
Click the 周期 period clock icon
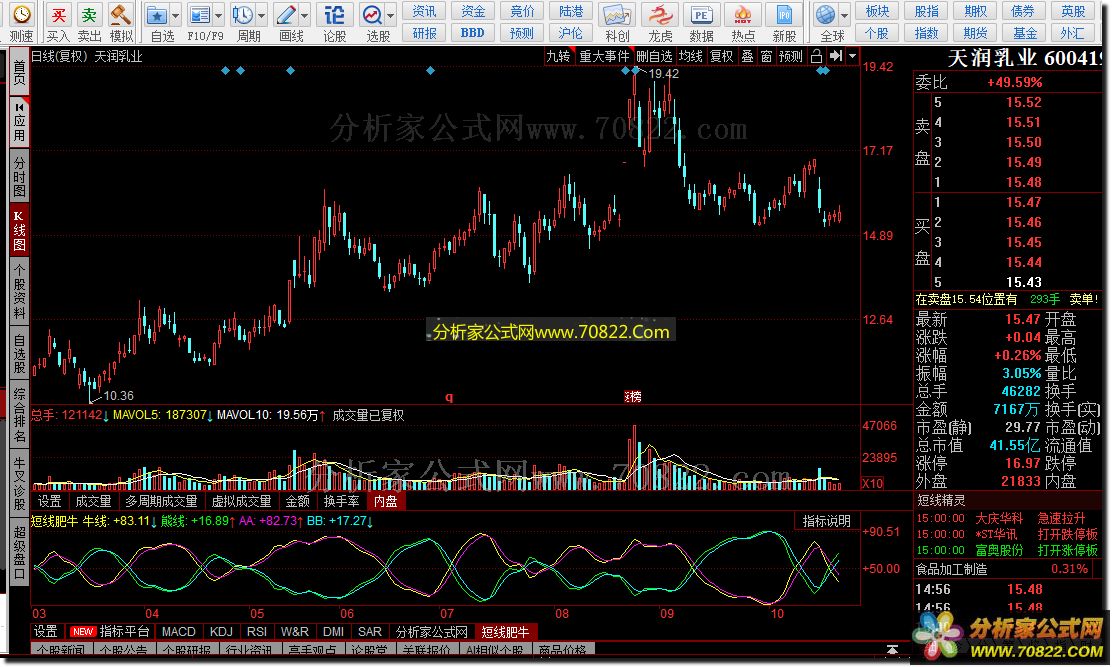pyautogui.click(x=243, y=14)
